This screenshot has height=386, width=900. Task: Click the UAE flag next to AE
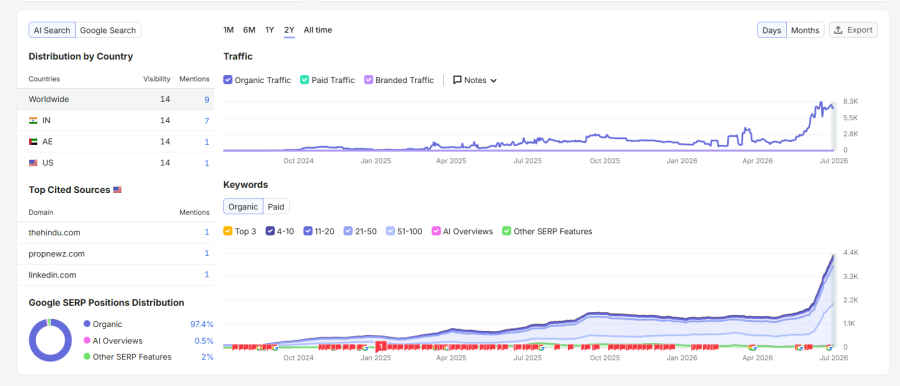coord(33,142)
